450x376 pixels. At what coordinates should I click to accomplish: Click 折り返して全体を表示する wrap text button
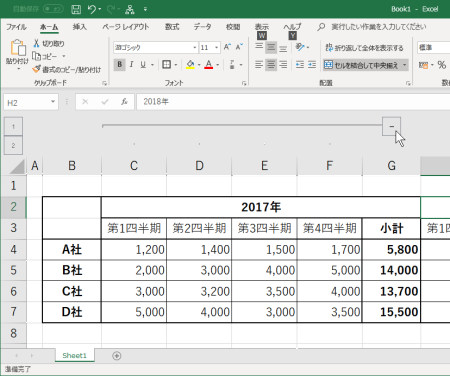click(364, 48)
